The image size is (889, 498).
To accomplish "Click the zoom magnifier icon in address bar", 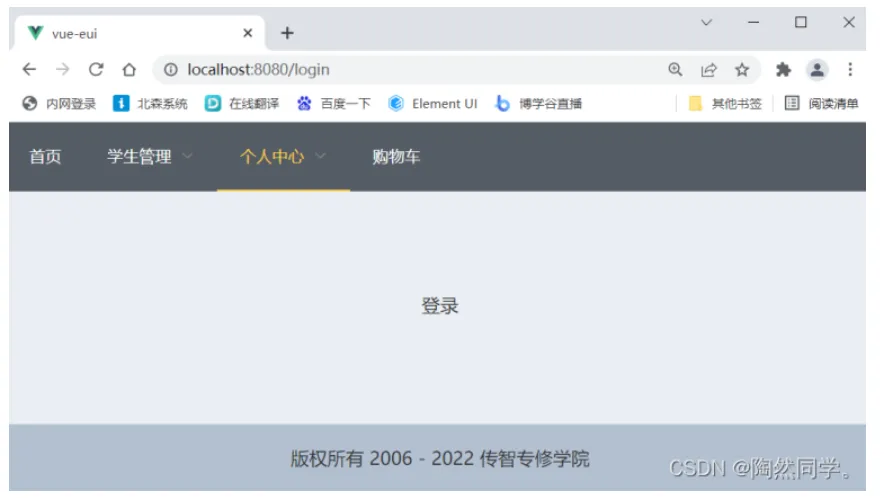I will [675, 69].
